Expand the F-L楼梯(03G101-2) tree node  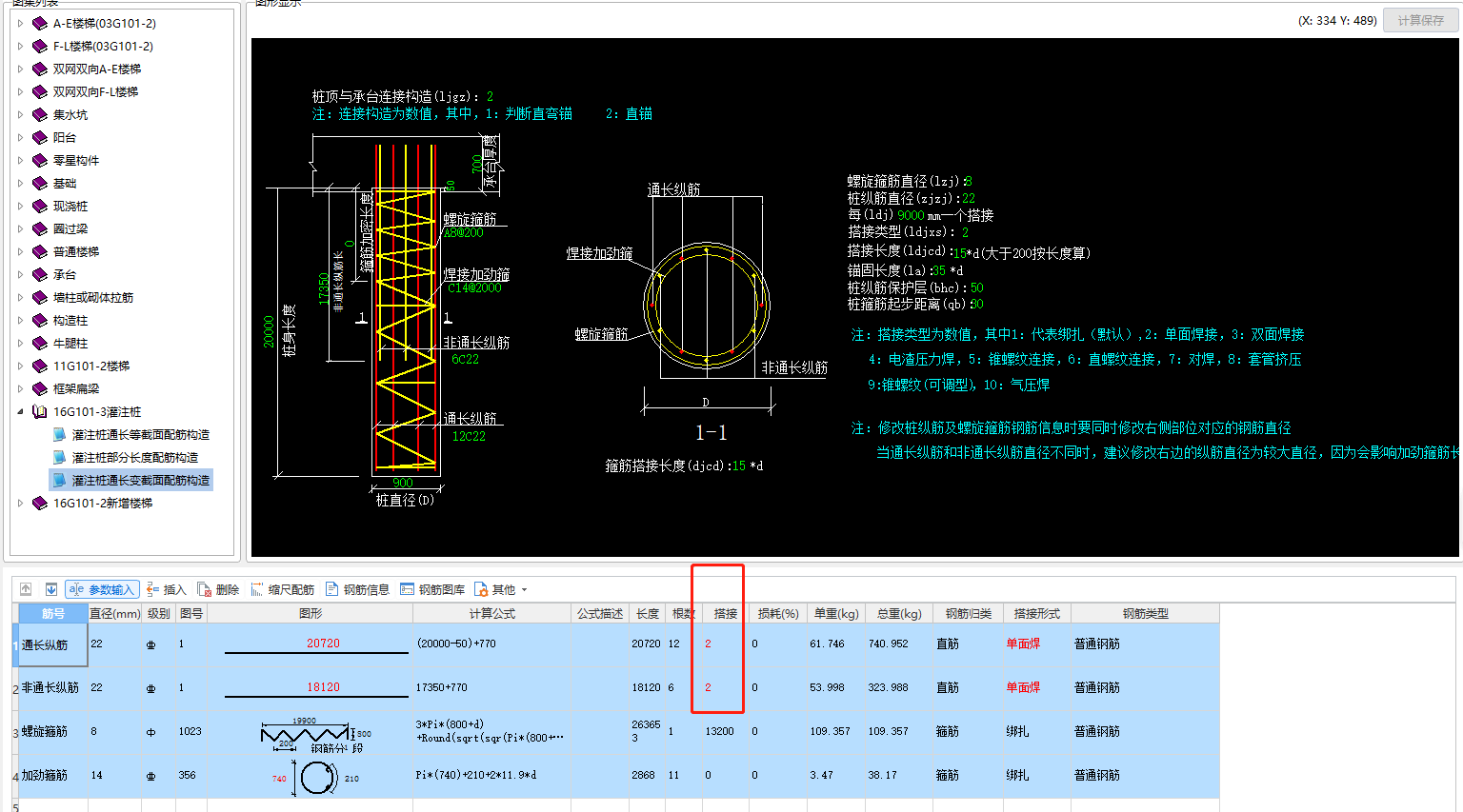pos(20,46)
